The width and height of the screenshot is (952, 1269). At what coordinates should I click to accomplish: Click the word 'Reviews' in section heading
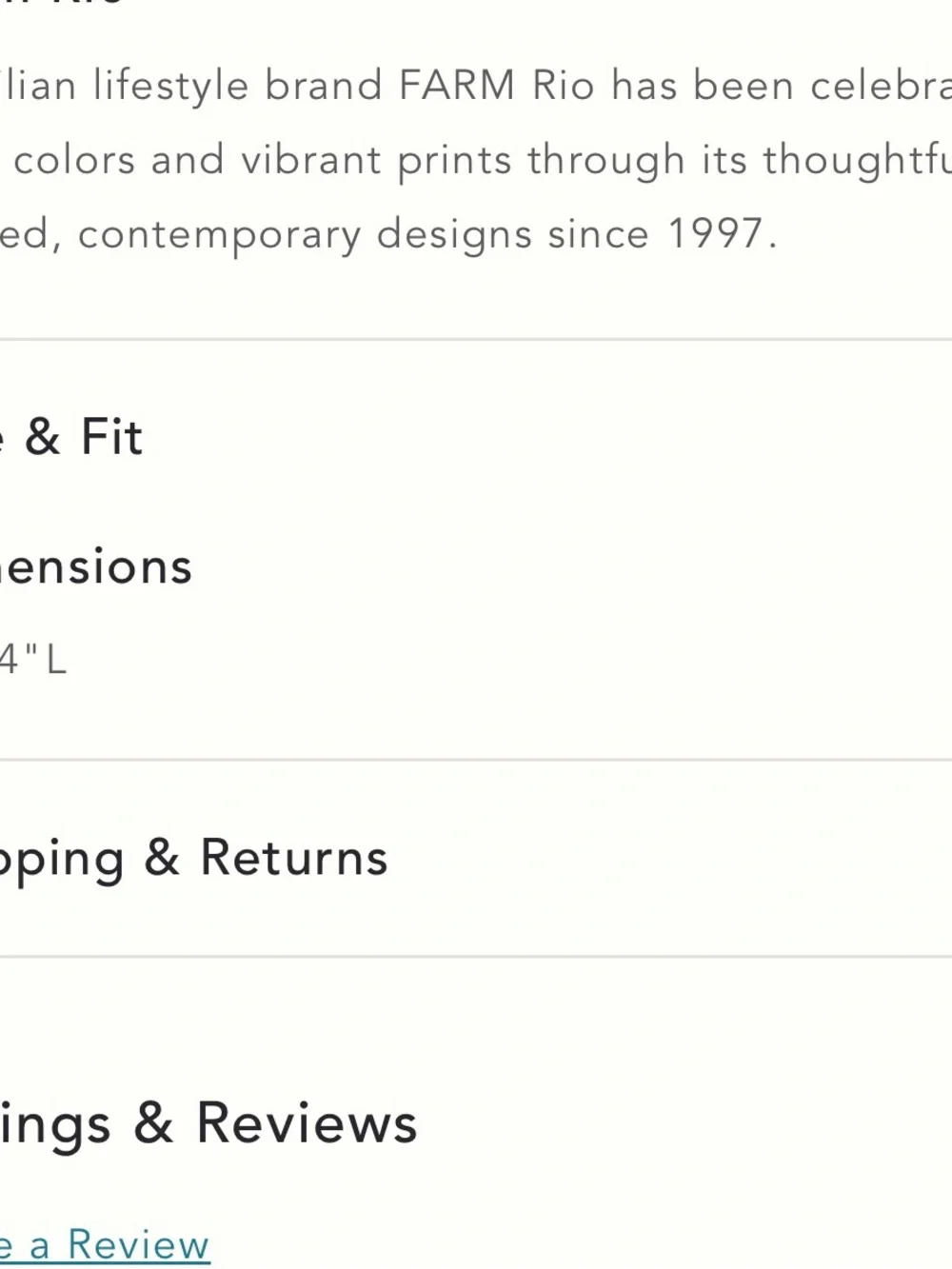pos(307,1123)
